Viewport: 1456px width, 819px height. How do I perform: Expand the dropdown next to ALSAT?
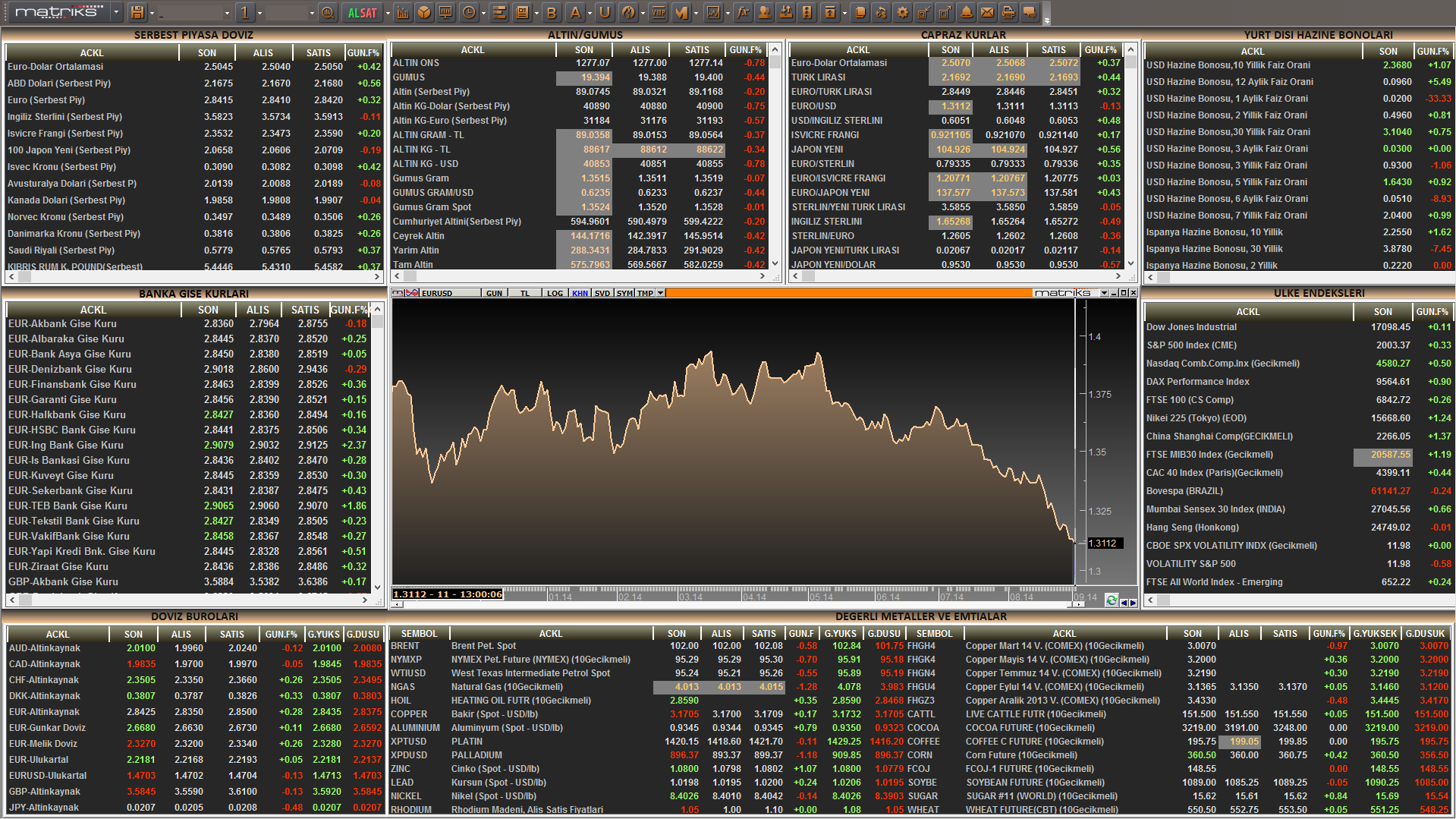point(388,13)
